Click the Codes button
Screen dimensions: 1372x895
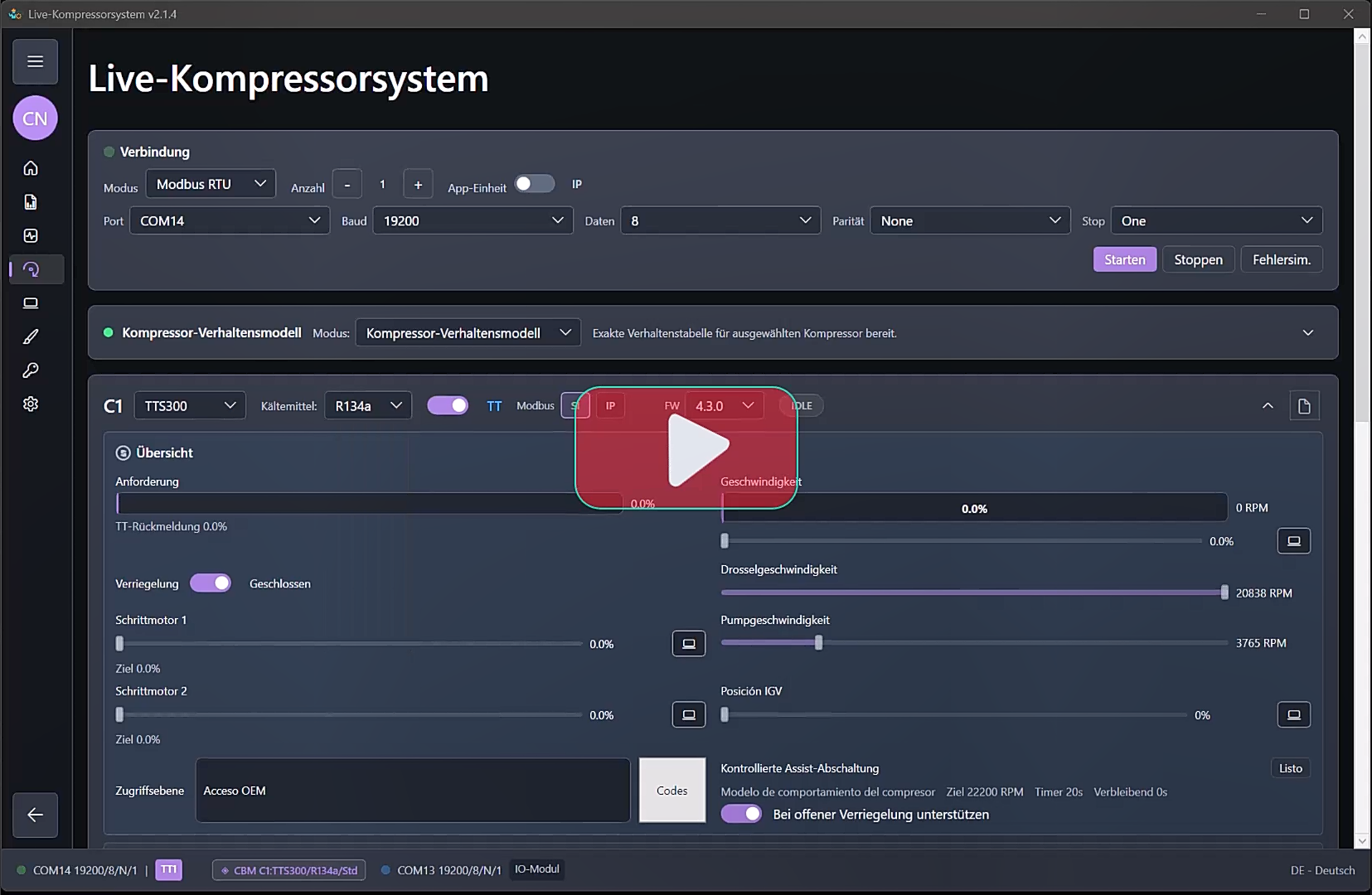[672, 791]
